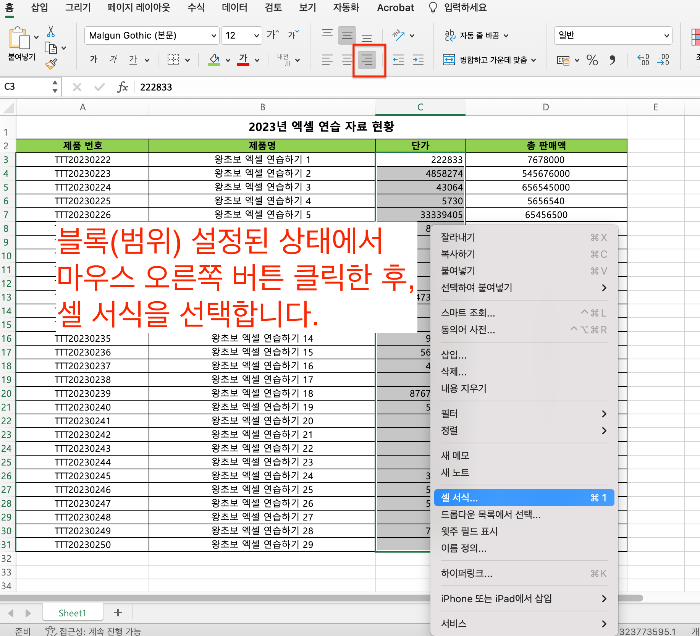Align text to bottom of cell
The width and height of the screenshot is (700, 636).
pos(367,36)
